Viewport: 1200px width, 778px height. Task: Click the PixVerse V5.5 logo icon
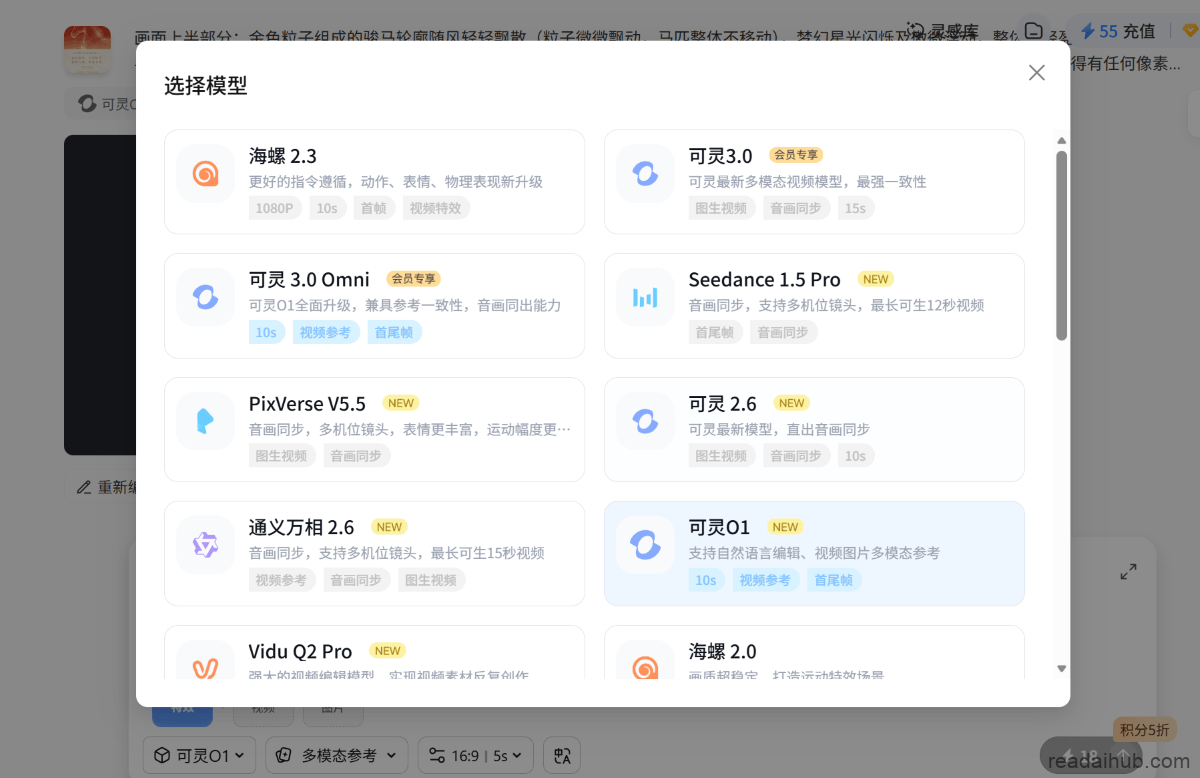click(x=206, y=421)
